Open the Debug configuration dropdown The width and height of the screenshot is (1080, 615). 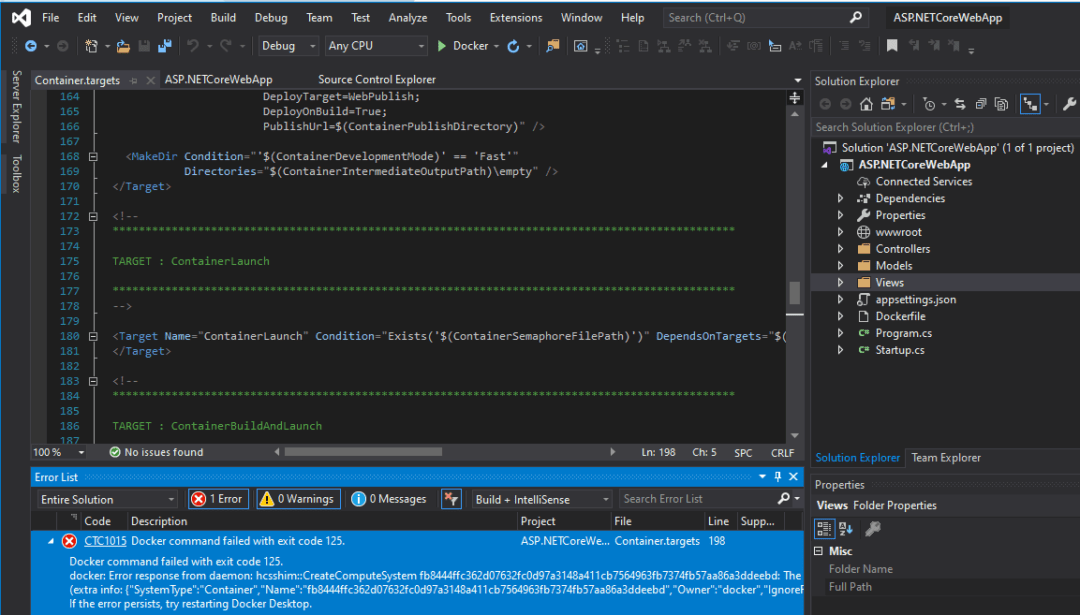click(289, 46)
